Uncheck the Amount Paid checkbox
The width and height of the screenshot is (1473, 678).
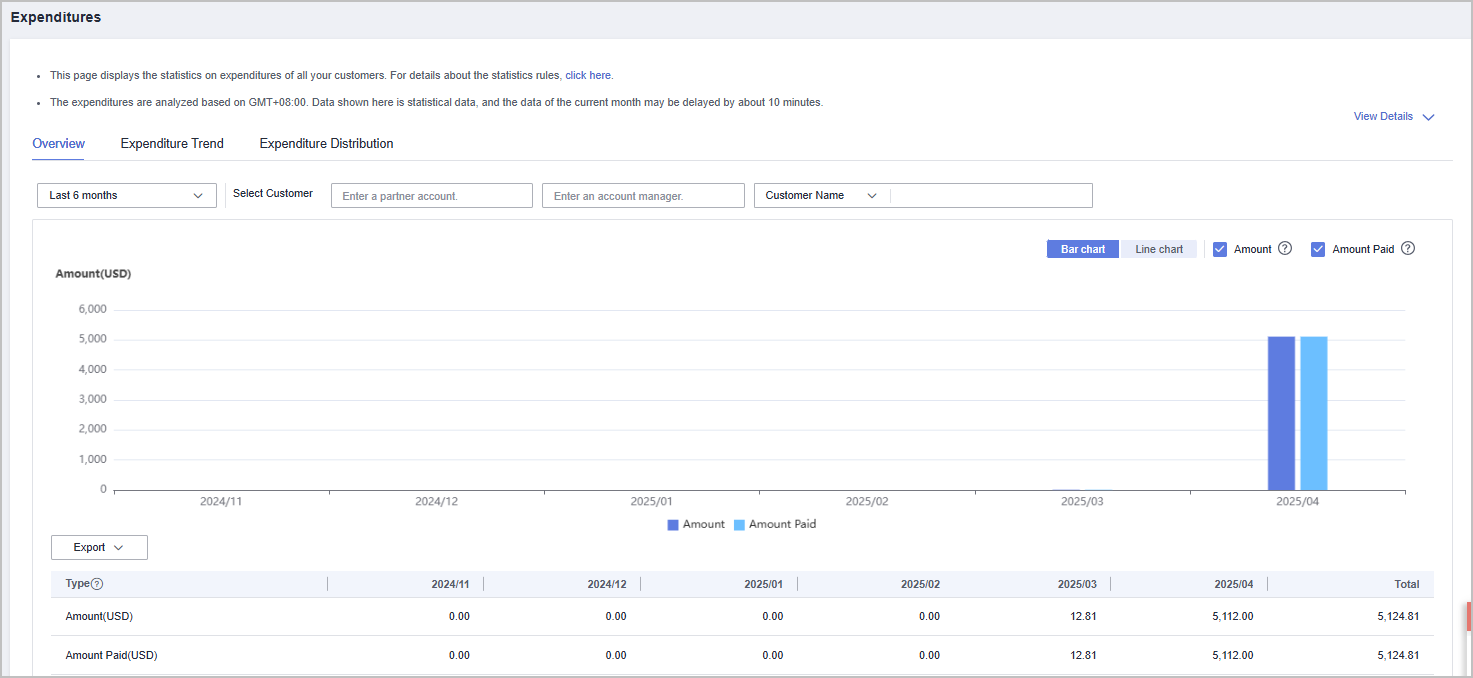[1318, 250]
